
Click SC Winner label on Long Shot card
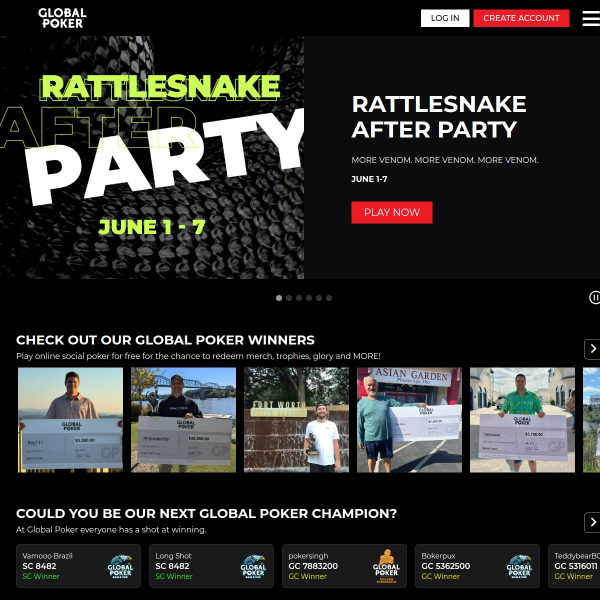pyautogui.click(x=174, y=576)
